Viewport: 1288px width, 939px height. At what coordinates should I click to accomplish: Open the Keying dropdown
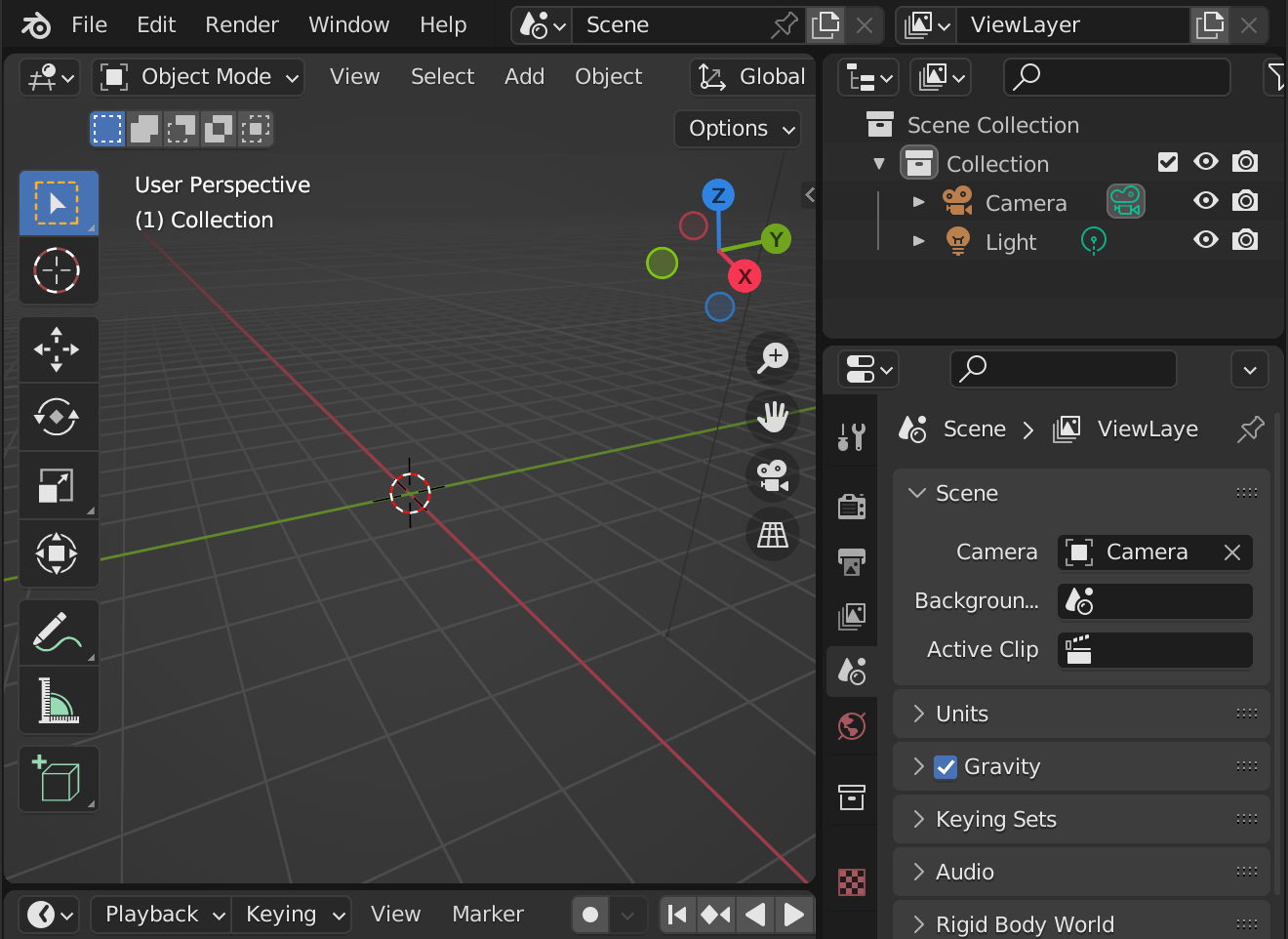pyautogui.click(x=291, y=915)
